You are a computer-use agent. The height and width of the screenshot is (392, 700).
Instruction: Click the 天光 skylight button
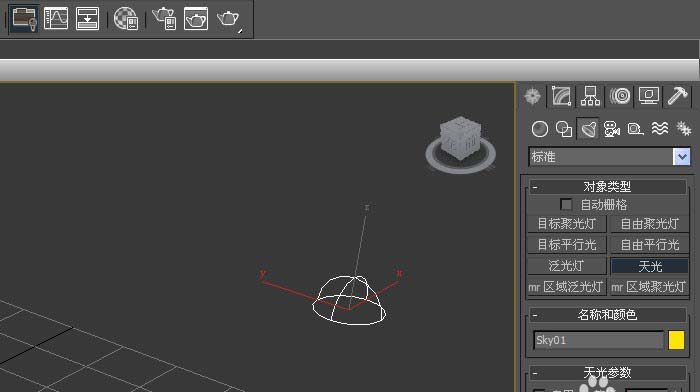pyautogui.click(x=650, y=266)
